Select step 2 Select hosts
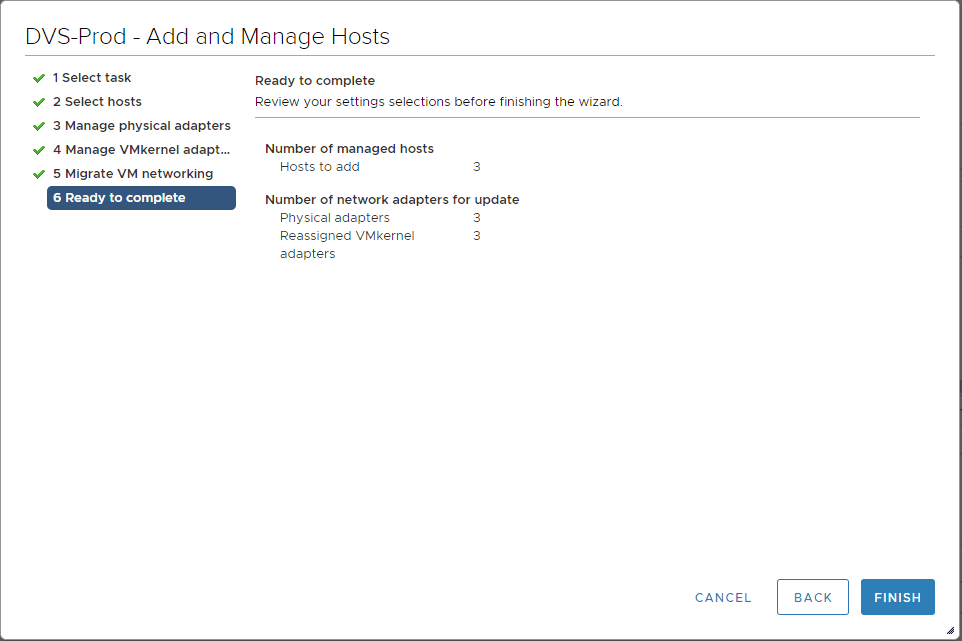The image size is (962, 641). click(97, 101)
